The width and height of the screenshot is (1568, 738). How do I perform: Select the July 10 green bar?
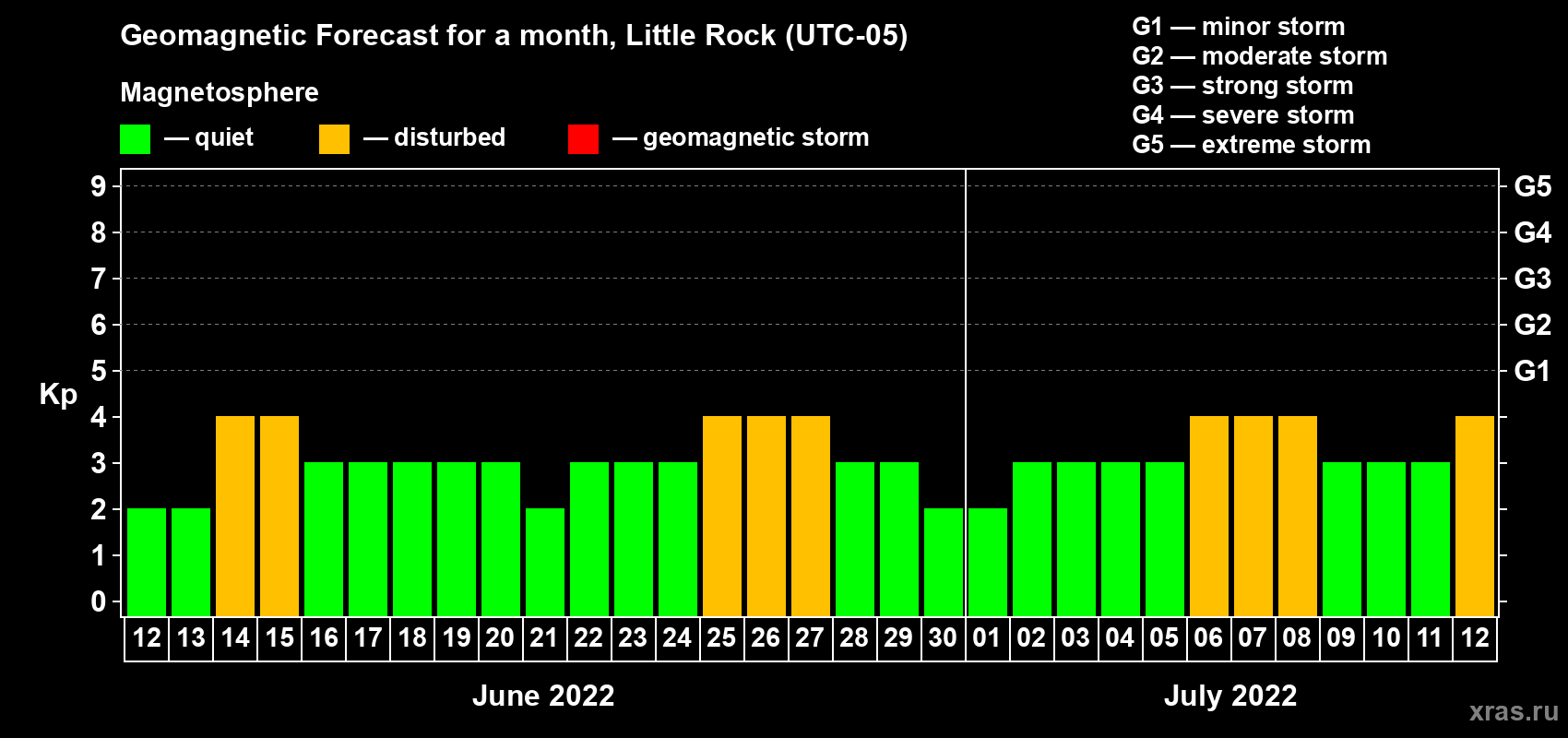[x=1386, y=539]
